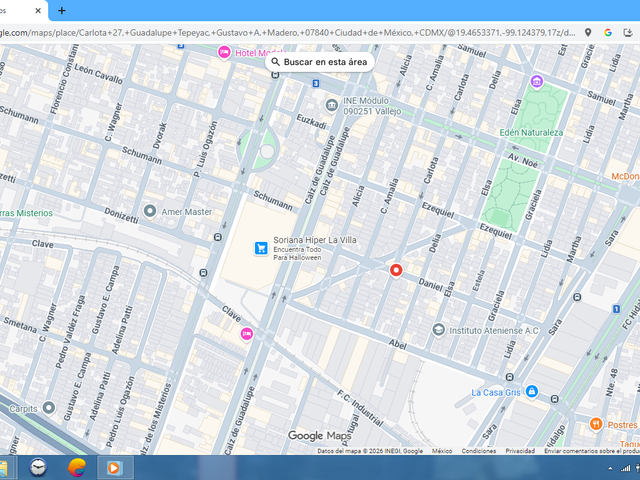This screenshot has height=480, width=640.
Task: Click the 'F.C. Industrial' street label
Action: click(x=360, y=408)
